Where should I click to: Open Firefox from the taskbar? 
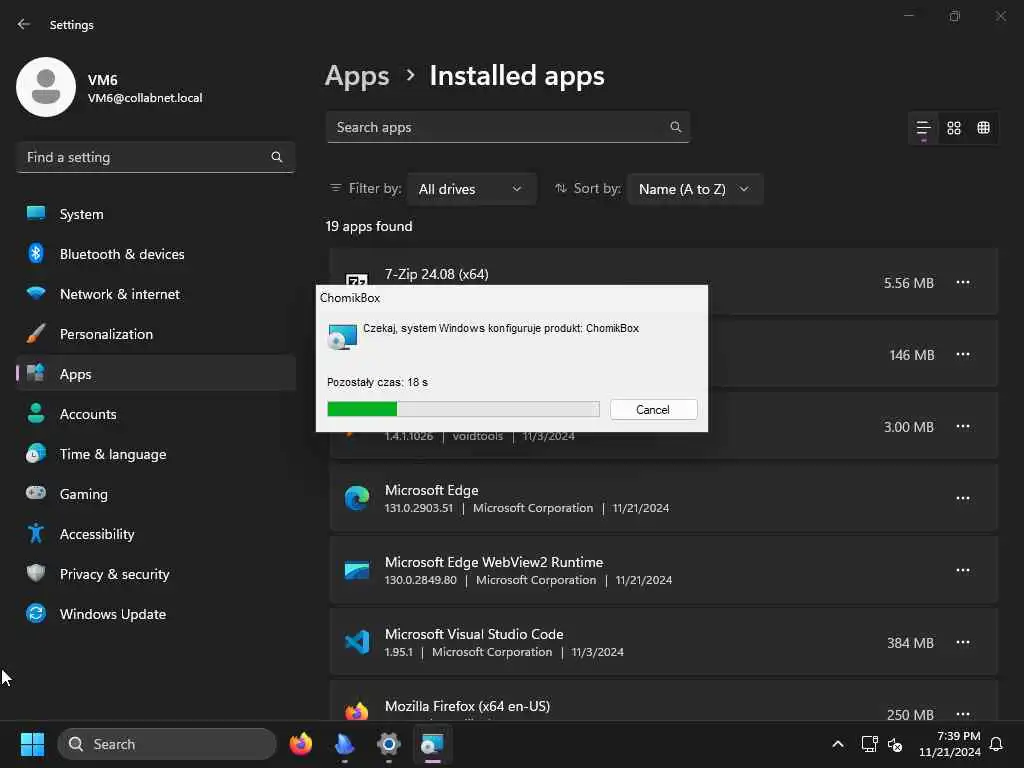pos(300,744)
